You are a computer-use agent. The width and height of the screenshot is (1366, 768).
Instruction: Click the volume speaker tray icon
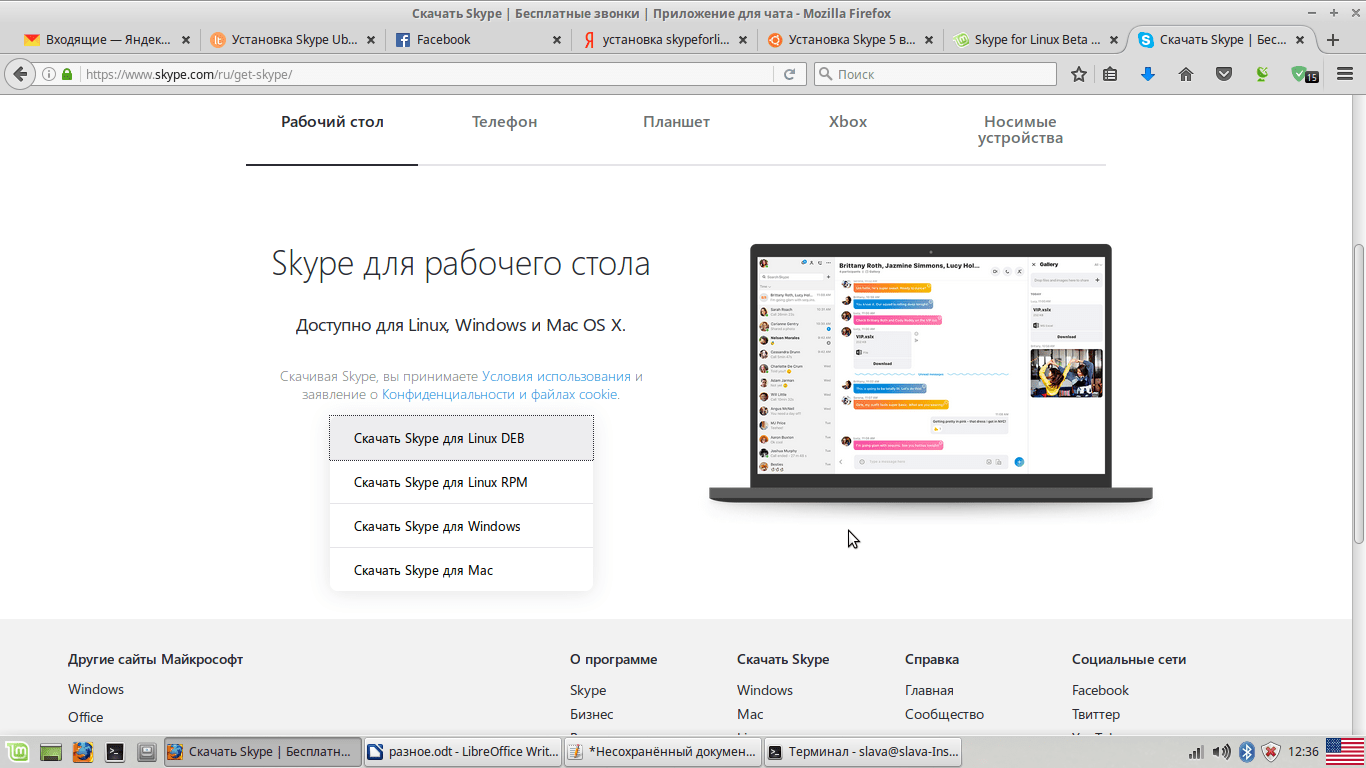tap(1221, 751)
